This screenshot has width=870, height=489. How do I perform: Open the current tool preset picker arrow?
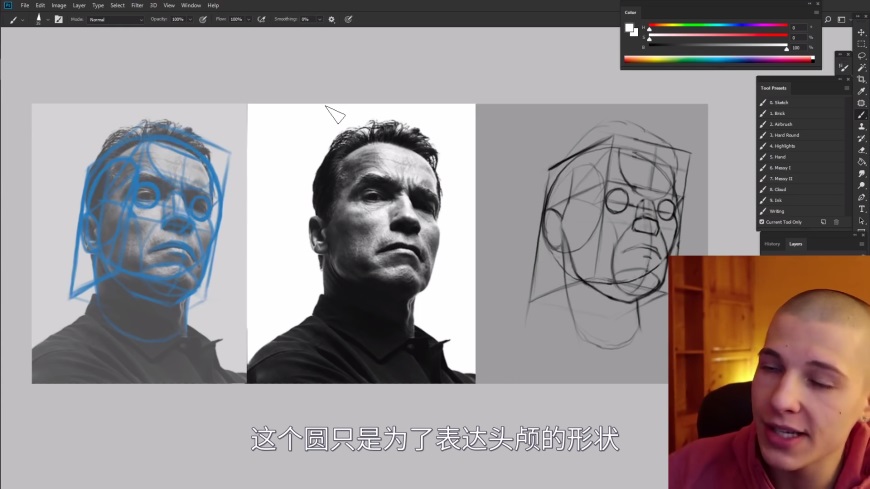pyautogui.click(x=22, y=20)
